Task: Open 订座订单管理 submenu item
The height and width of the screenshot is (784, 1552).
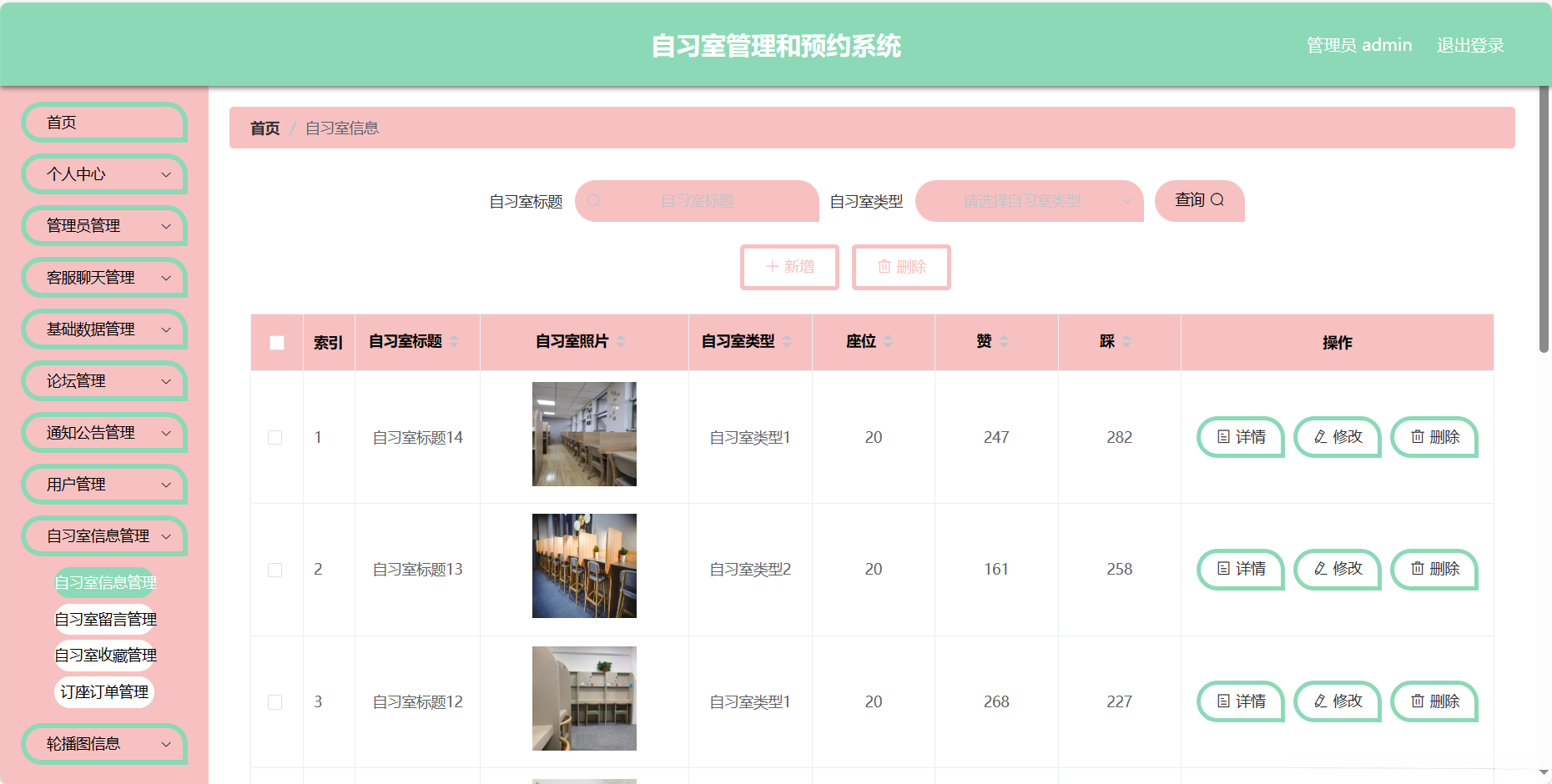Action: tap(104, 692)
